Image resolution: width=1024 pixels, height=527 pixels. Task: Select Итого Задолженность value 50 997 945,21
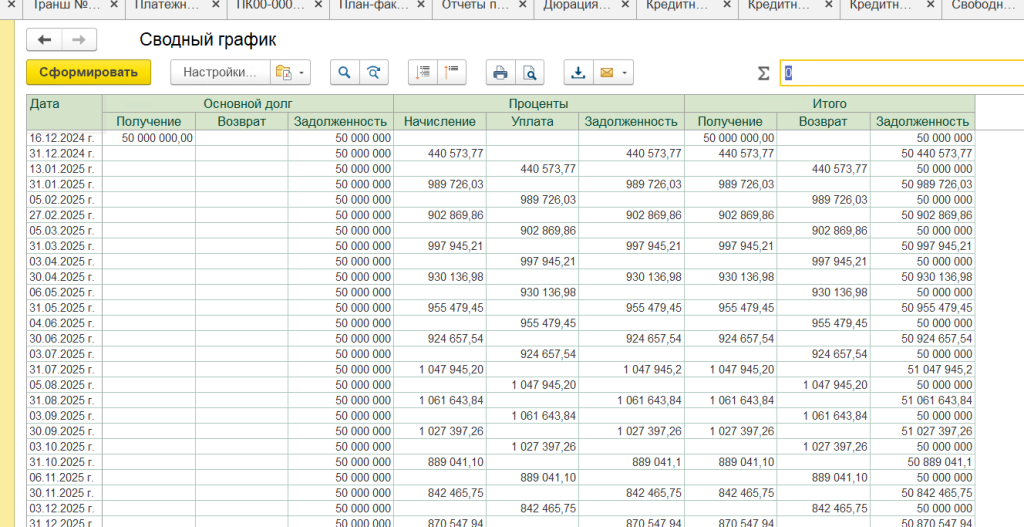click(x=922, y=246)
